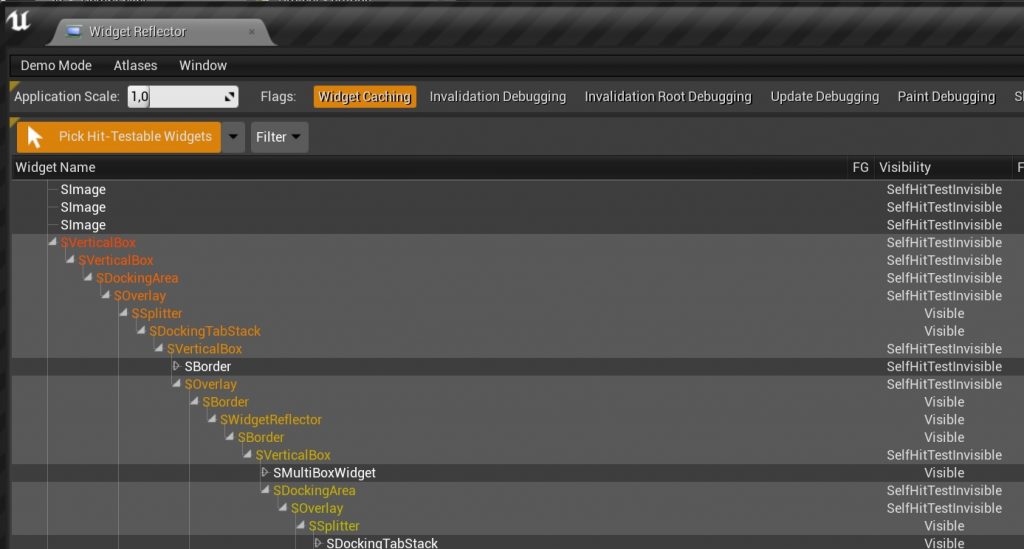Collapse the first SDockingArea node

point(88,277)
